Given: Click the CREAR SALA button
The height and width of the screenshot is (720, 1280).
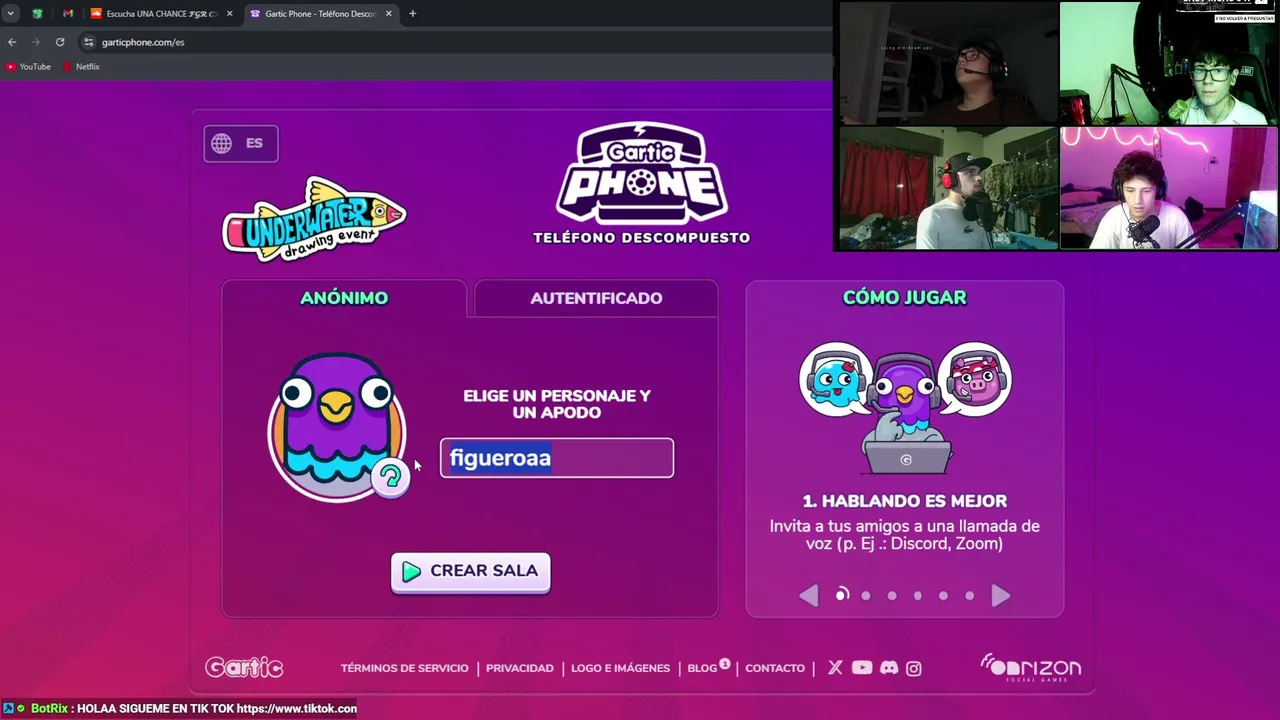Looking at the screenshot, I should click(470, 572).
